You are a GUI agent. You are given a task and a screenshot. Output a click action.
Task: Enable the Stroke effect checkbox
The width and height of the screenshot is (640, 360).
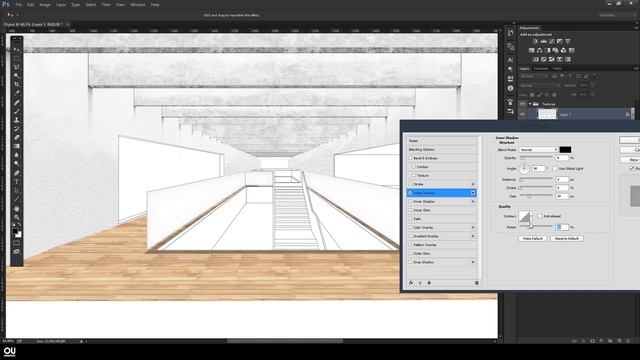(x=410, y=184)
